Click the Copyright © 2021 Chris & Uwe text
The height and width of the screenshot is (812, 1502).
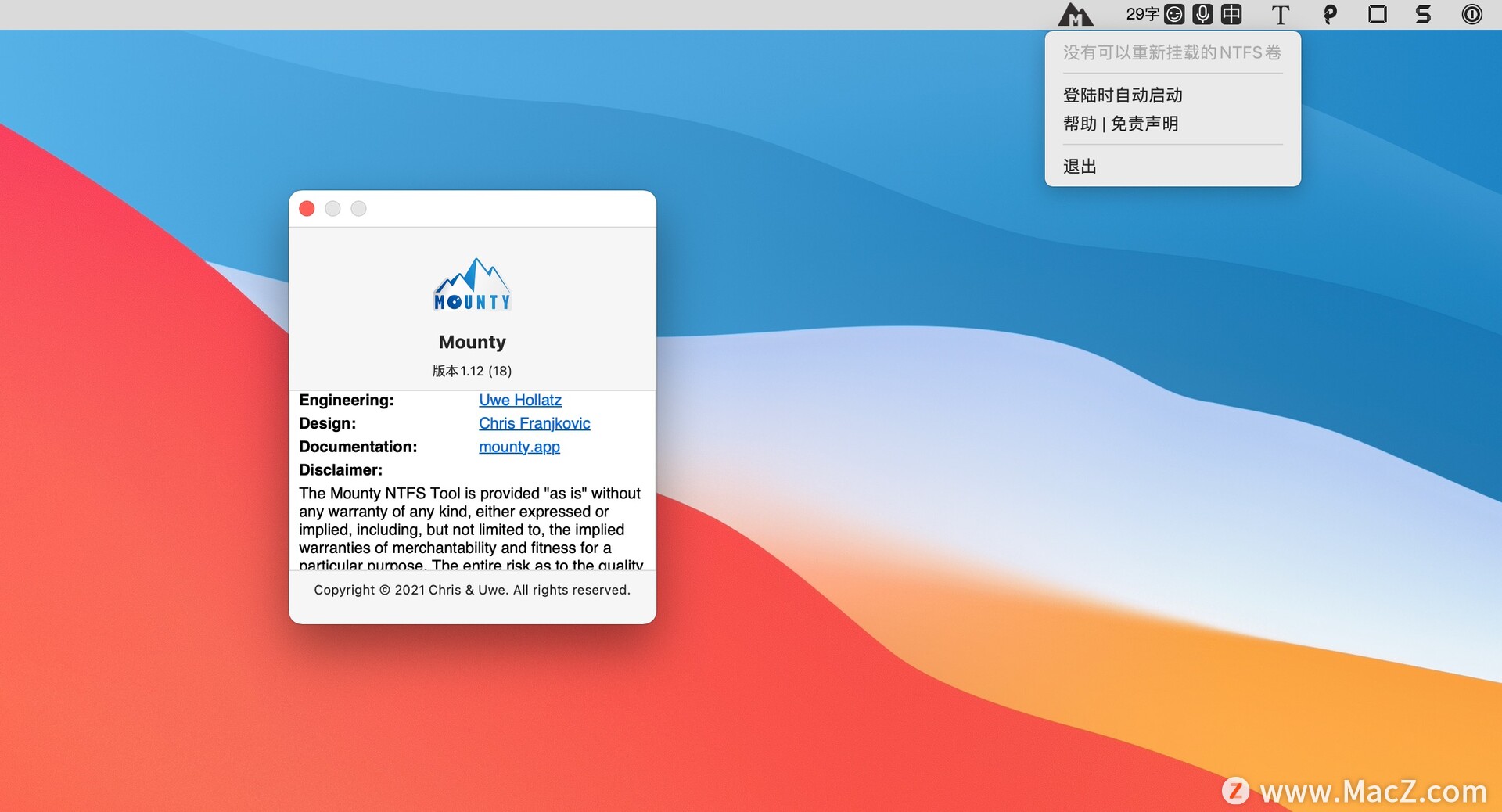(x=473, y=590)
